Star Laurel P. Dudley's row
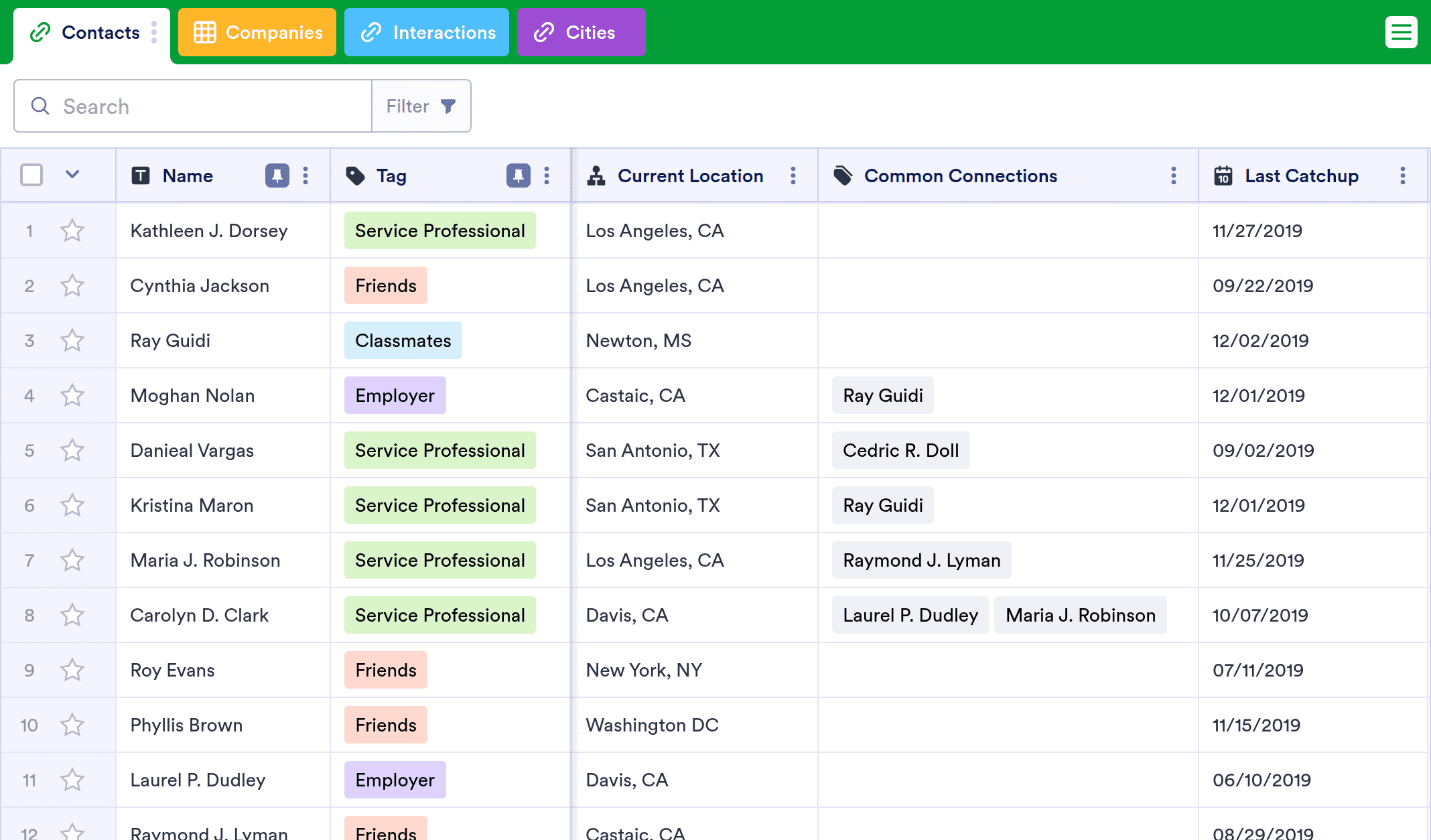 72,780
